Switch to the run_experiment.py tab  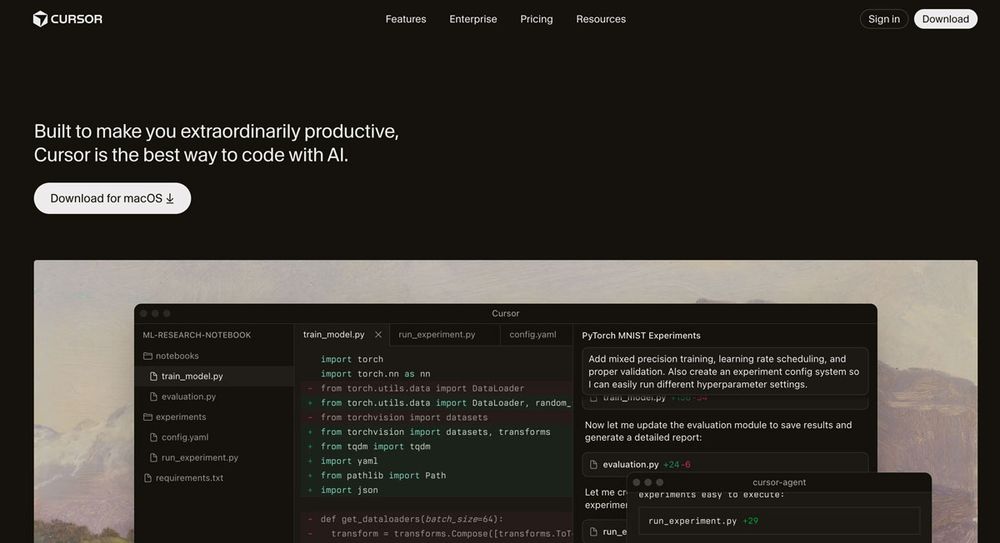437,334
